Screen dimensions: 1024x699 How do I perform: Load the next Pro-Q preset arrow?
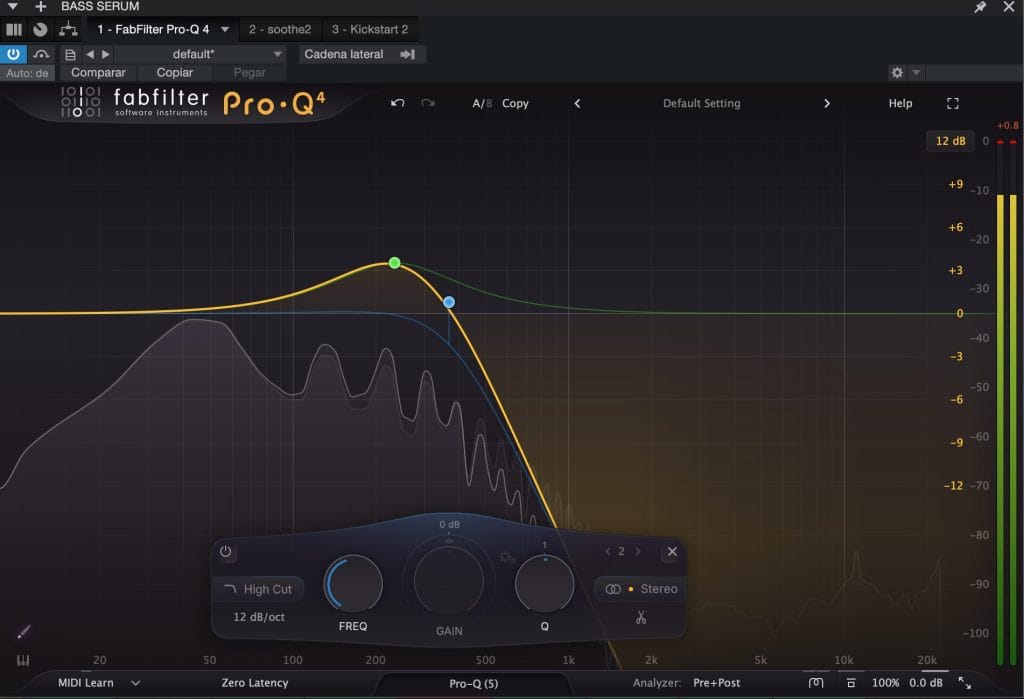click(x=827, y=103)
